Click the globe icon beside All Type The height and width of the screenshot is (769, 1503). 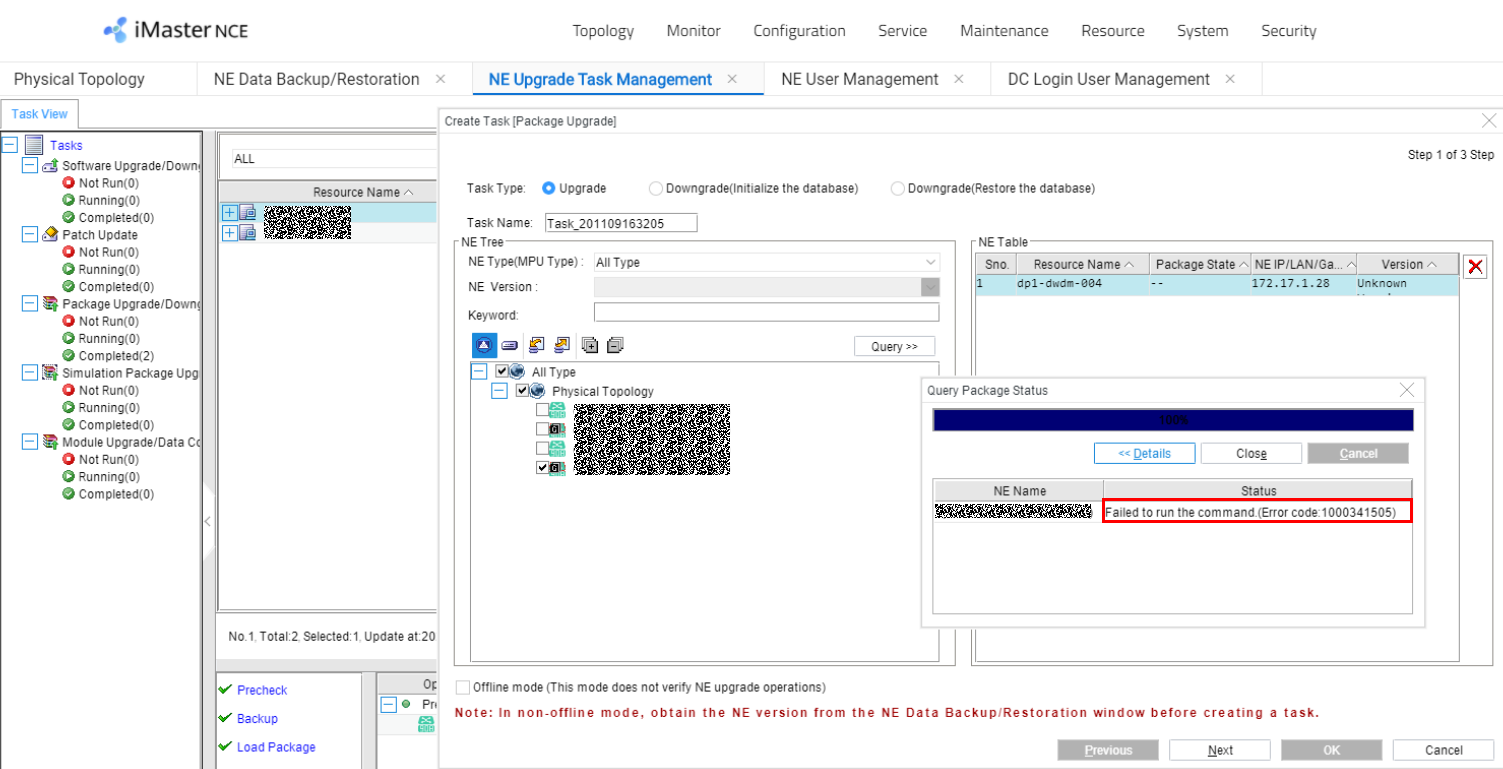coord(518,371)
